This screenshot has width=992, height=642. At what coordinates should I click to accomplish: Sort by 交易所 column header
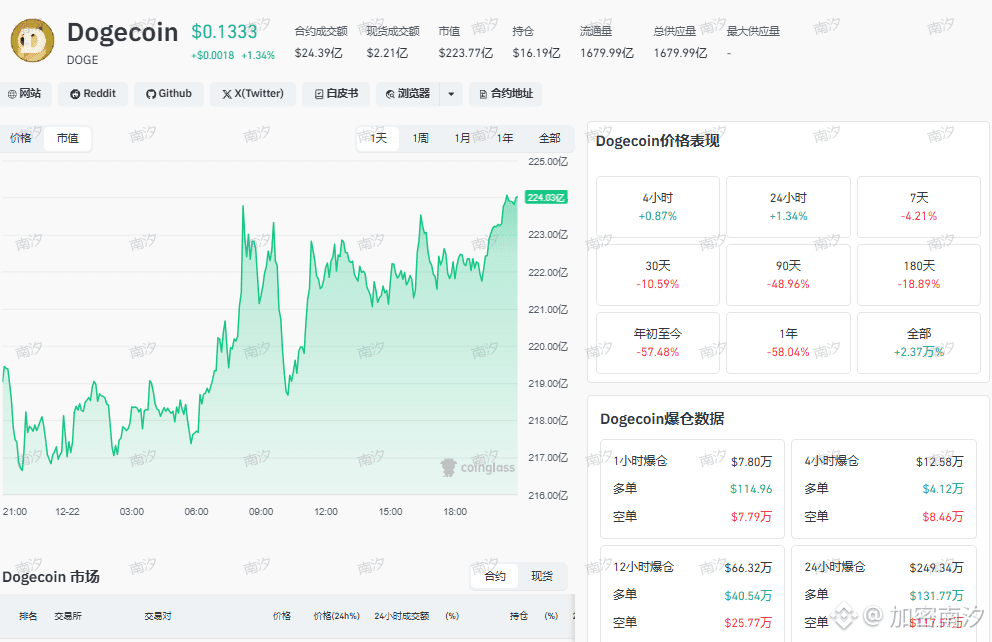coord(68,615)
